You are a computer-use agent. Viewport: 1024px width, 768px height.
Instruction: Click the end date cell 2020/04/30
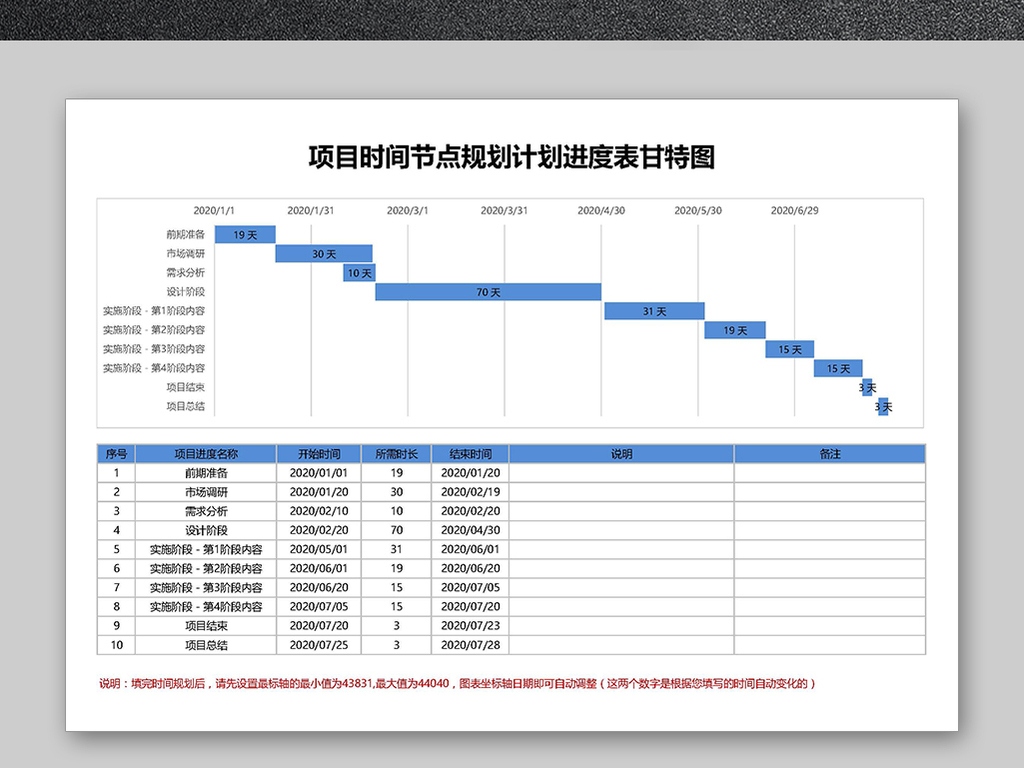point(470,530)
